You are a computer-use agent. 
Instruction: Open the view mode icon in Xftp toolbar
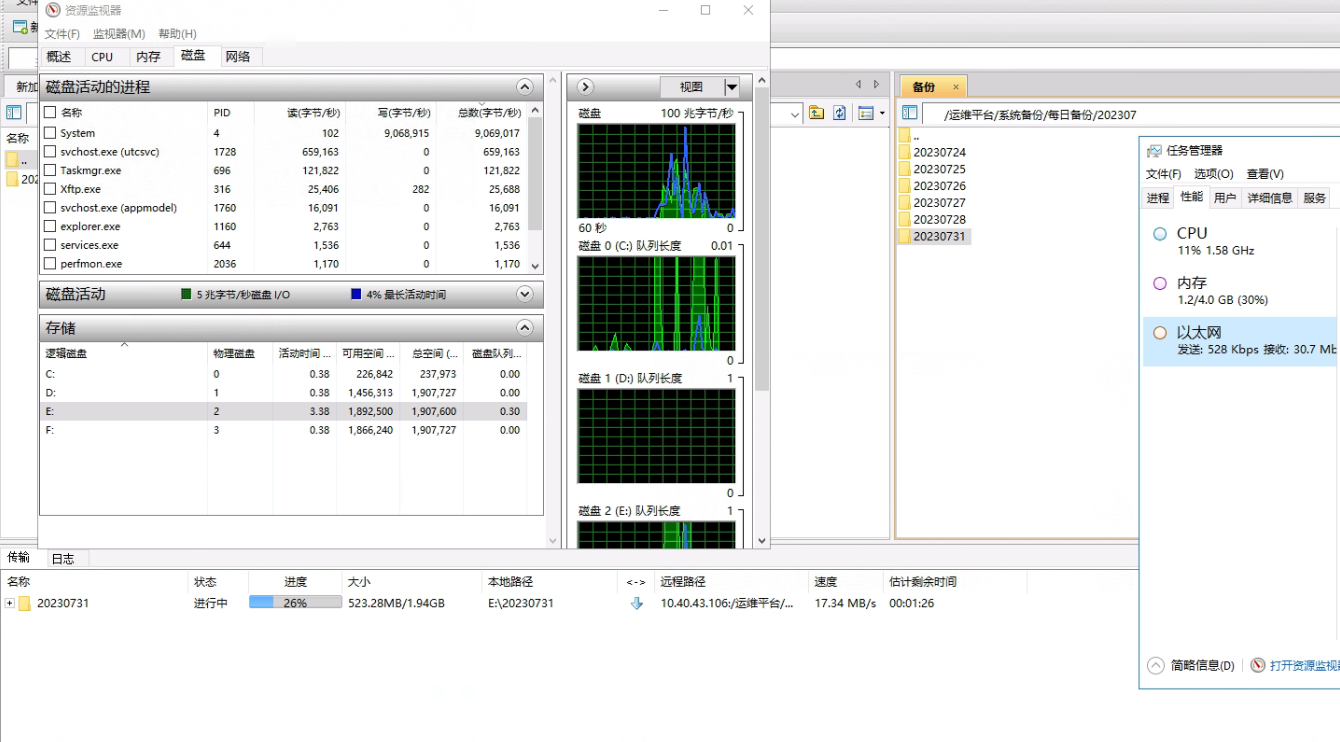pos(866,113)
